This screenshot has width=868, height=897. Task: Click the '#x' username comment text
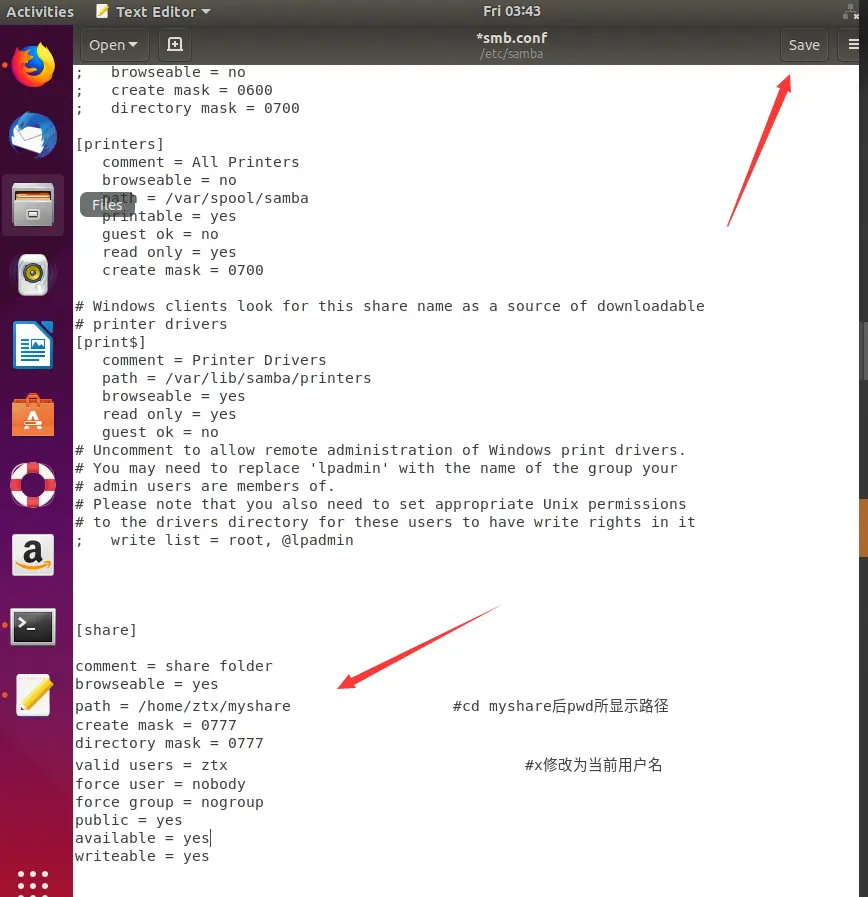click(x=593, y=765)
